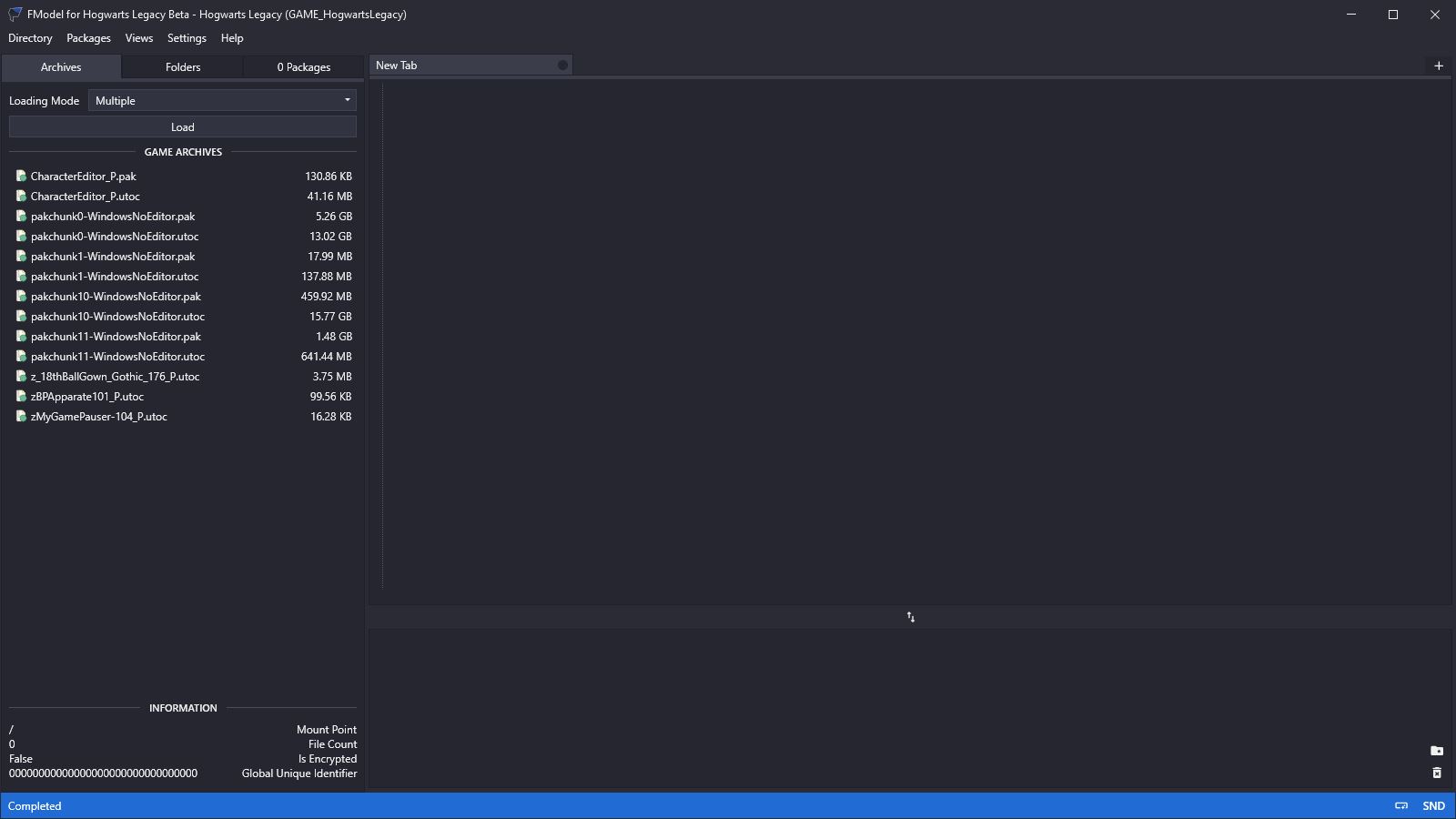Click the Global Unique Identifier zeros value
The image size is (1456, 819).
103,773
